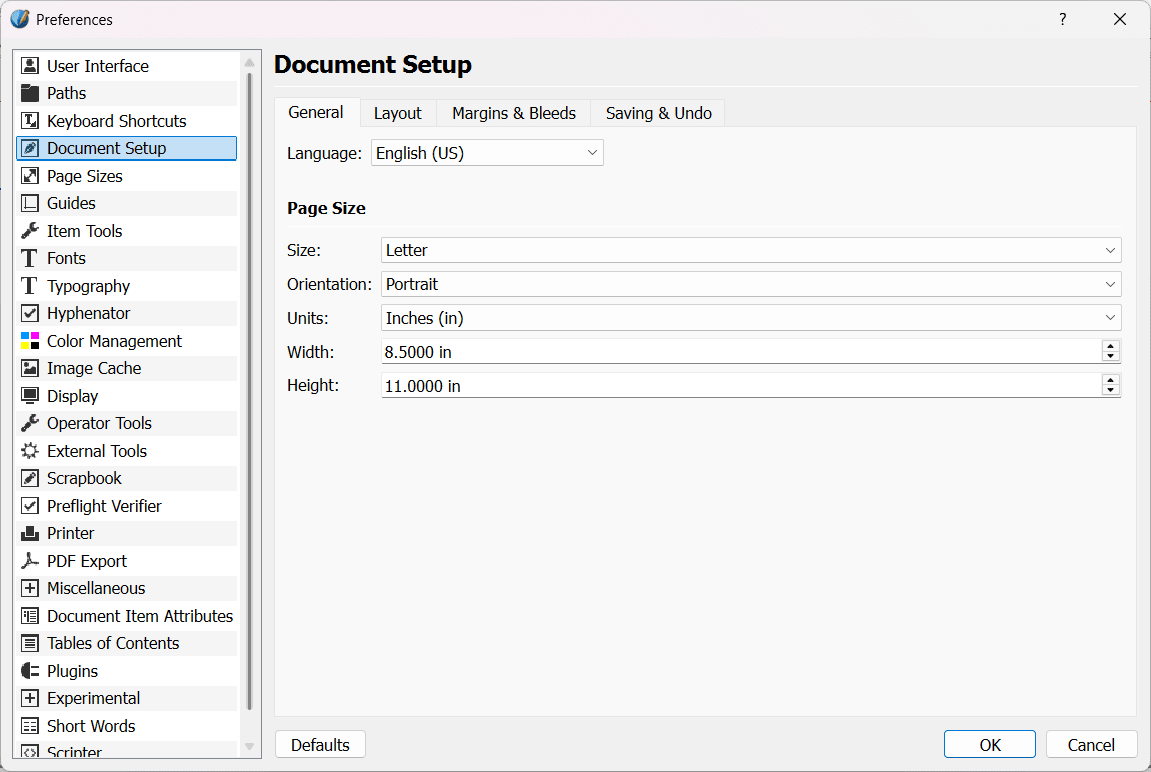Expand the Language dropdown
Screen dimensions: 1151x772
tap(487, 153)
